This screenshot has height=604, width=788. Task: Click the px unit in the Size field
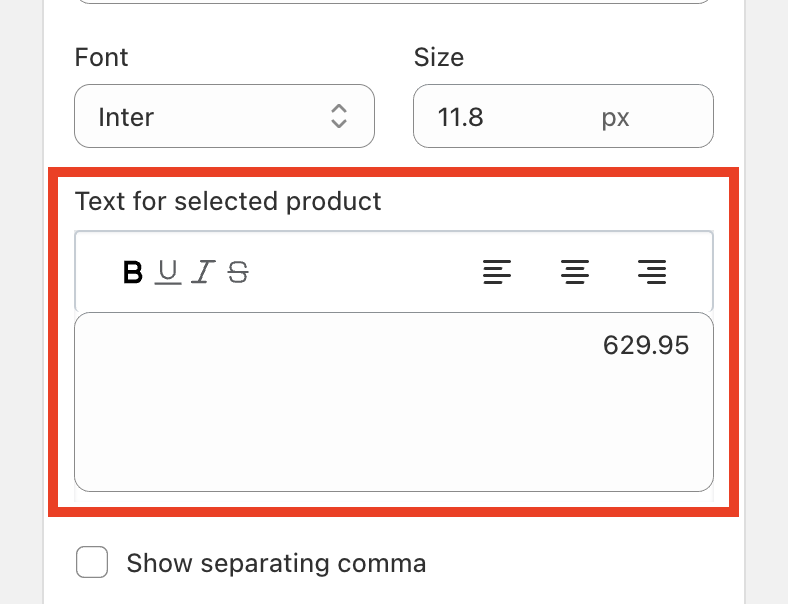click(x=615, y=118)
